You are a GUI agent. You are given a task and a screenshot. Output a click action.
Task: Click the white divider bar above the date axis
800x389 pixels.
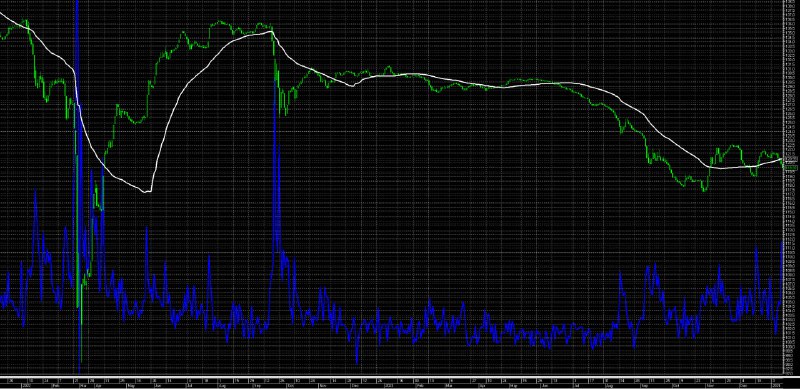point(391,376)
